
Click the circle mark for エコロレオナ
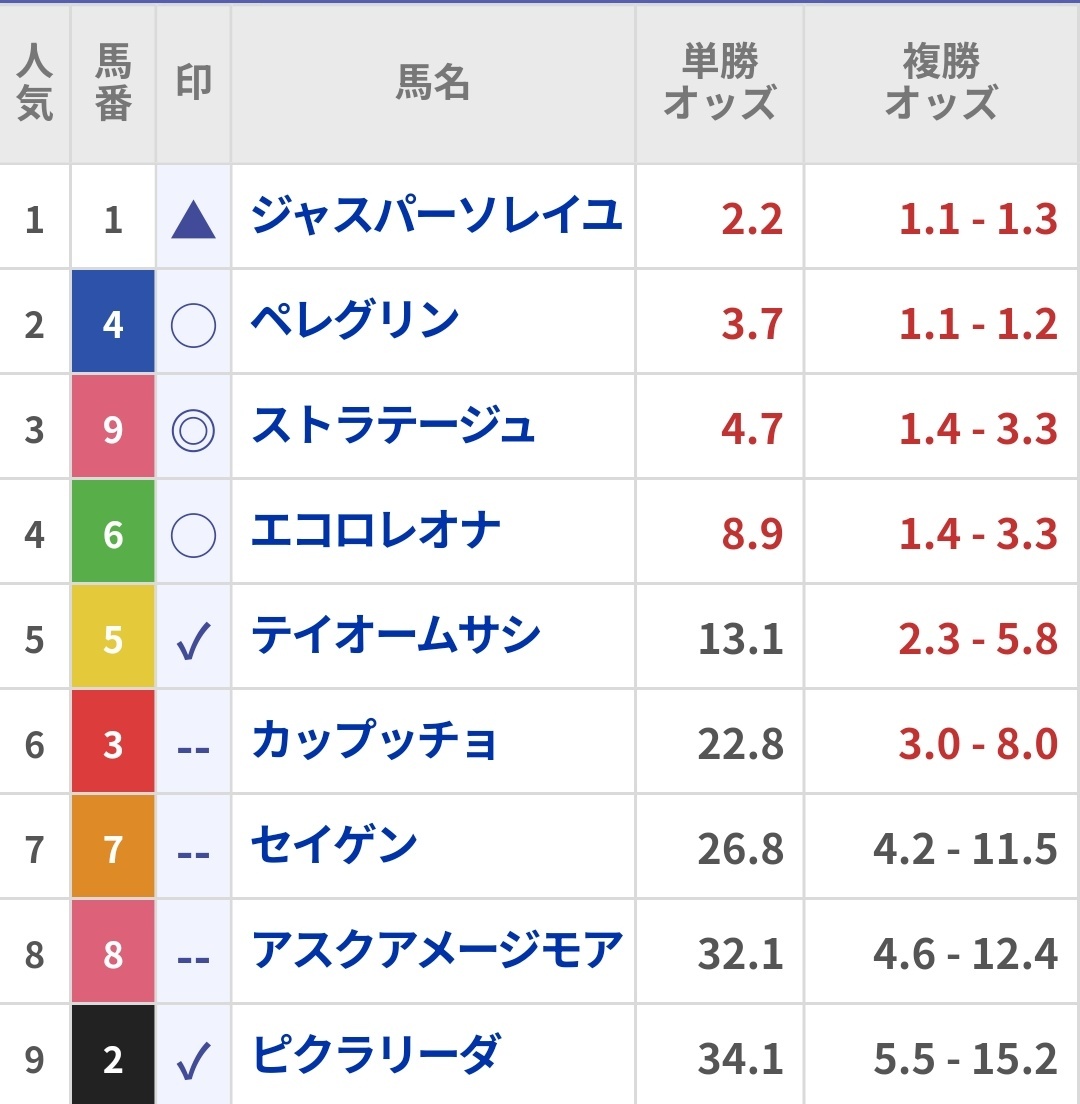(194, 536)
